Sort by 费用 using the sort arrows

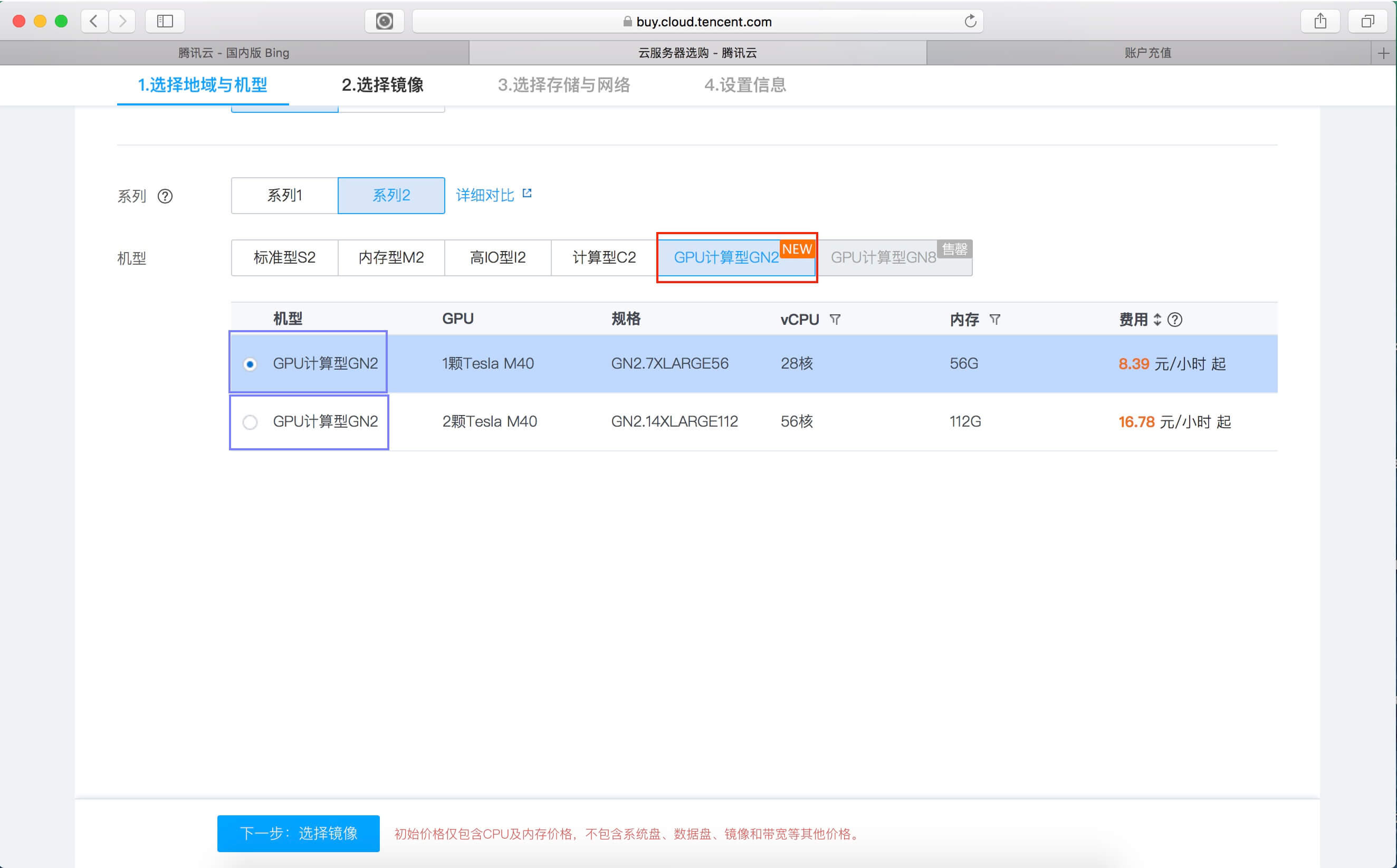[1157, 319]
